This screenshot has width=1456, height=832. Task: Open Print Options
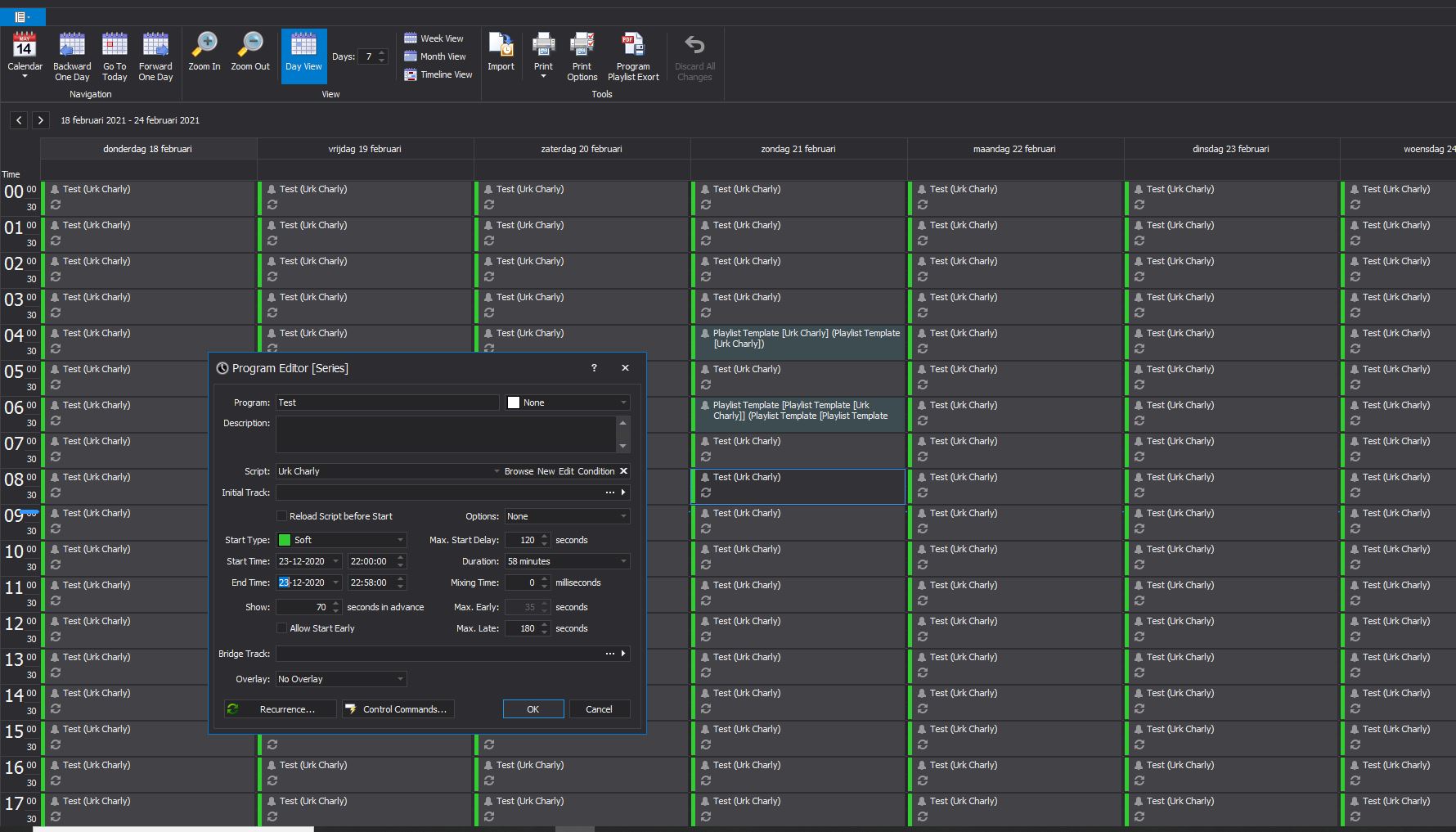point(582,46)
